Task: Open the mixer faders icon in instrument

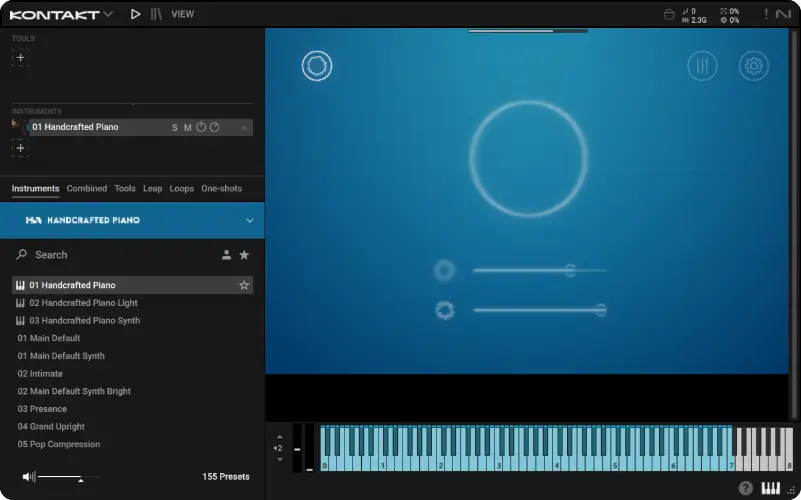Action: (x=702, y=66)
